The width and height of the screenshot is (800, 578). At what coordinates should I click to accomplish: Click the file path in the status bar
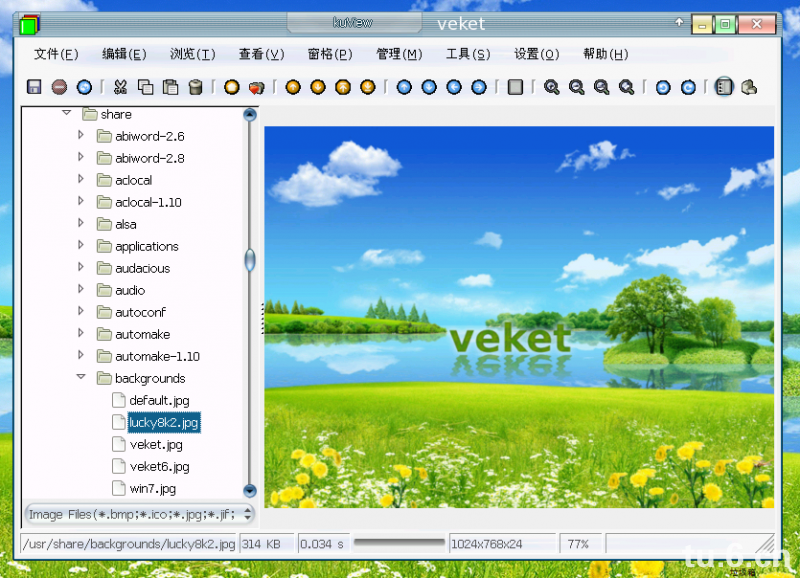[x=129, y=544]
